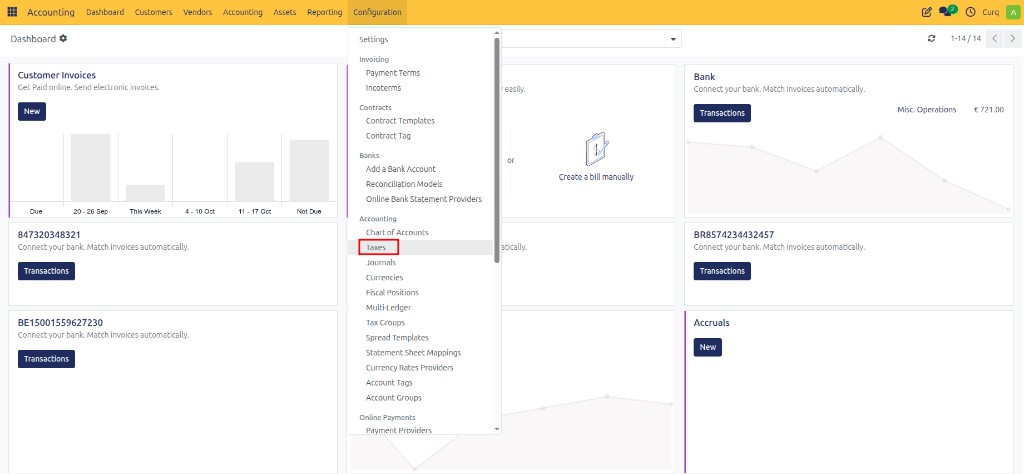Image resolution: width=1024 pixels, height=474 pixels.
Task: Open the Bank card title
Action: (704, 76)
